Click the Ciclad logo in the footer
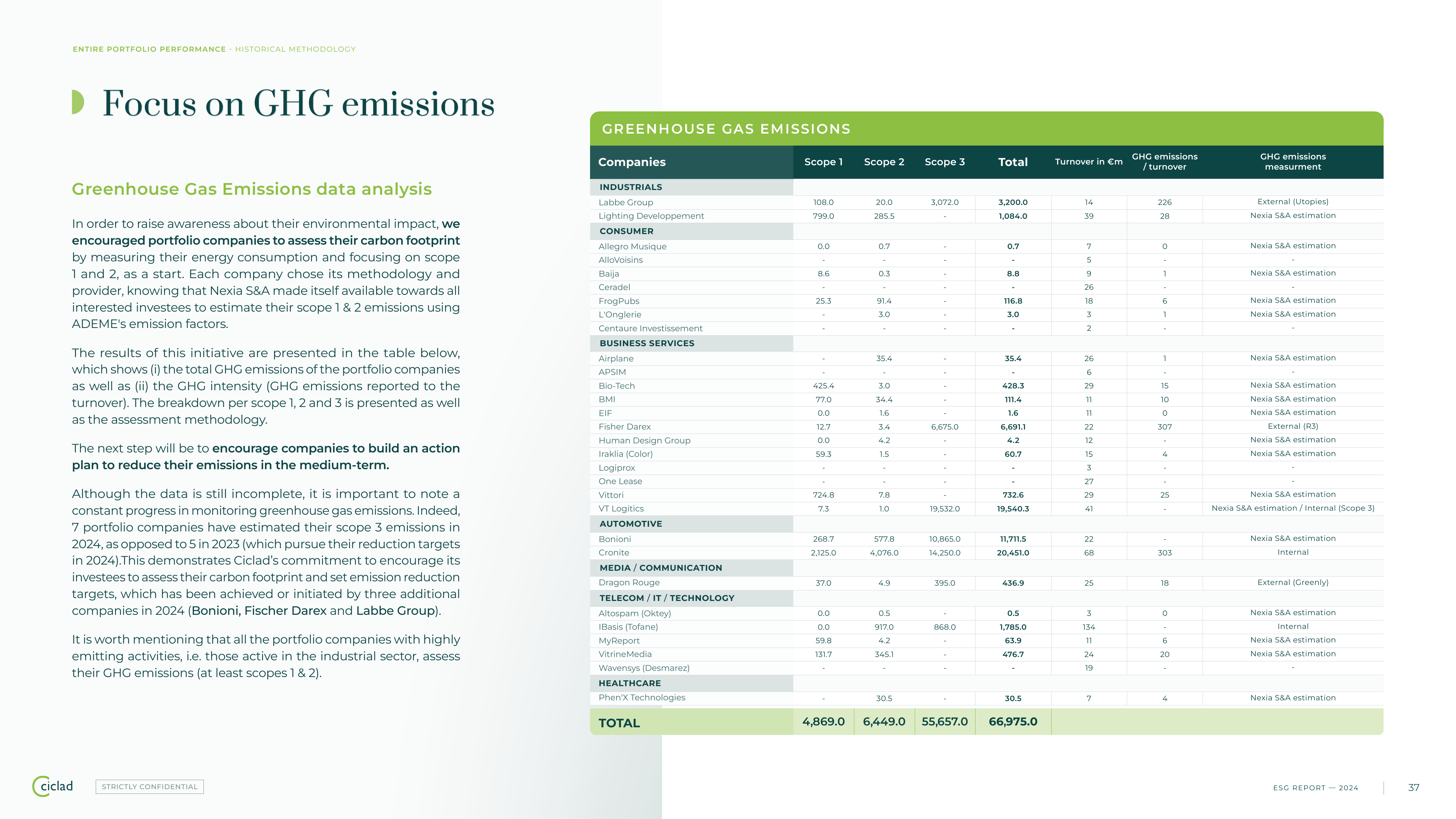 52,786
